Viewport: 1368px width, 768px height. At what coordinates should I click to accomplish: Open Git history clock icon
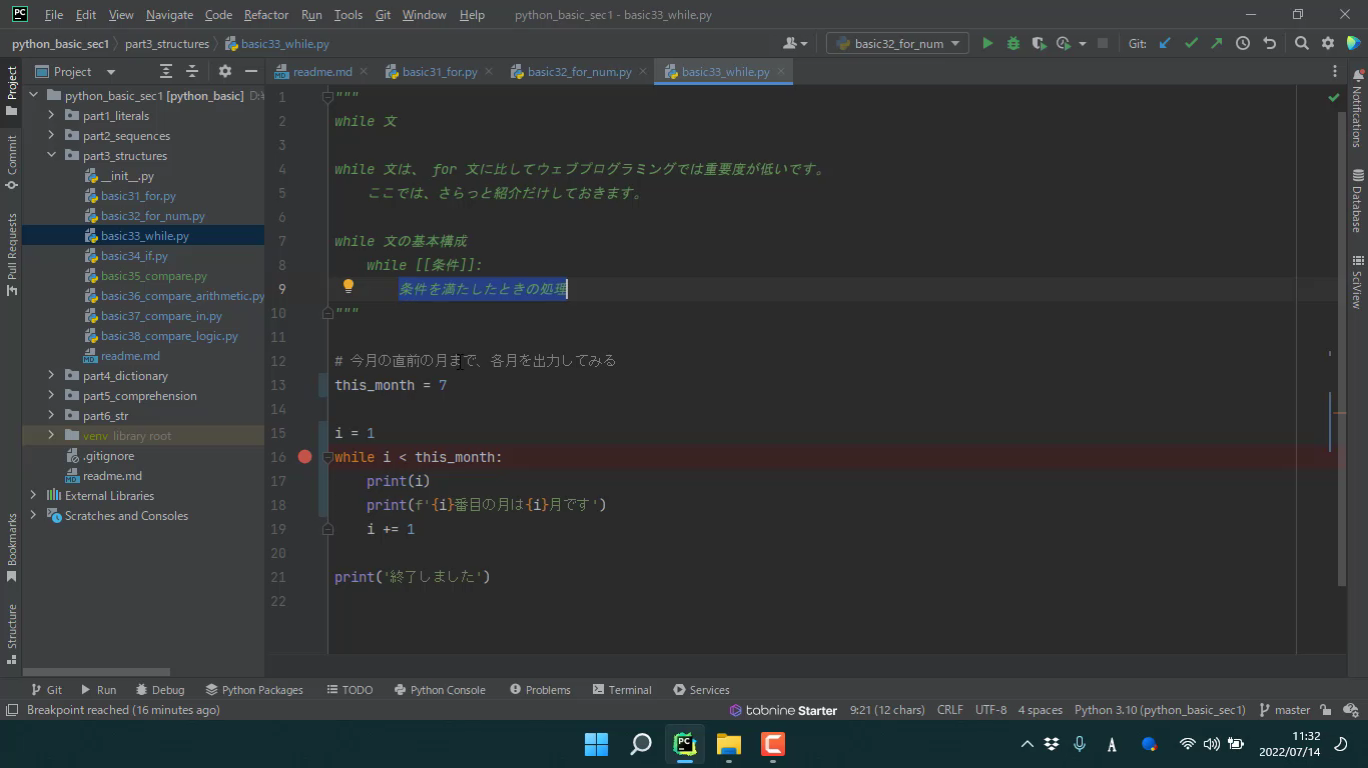(1243, 43)
